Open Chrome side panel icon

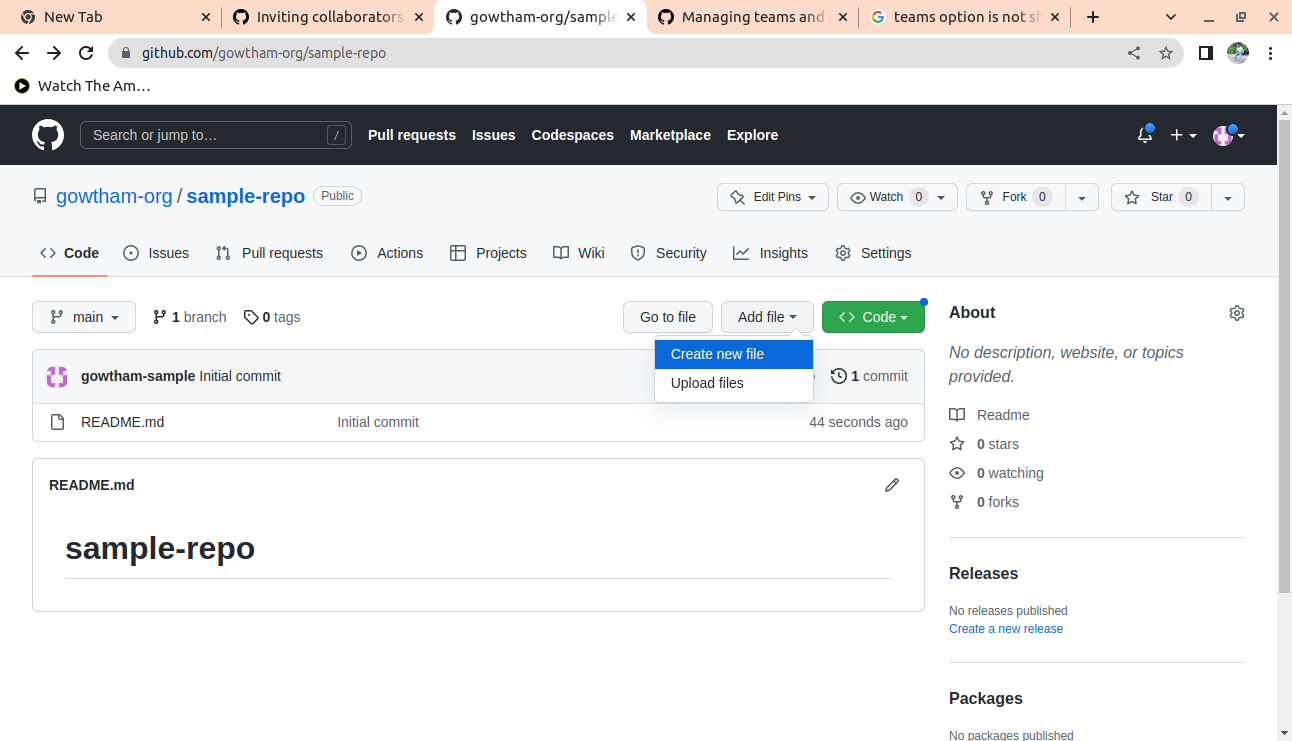coord(1206,53)
